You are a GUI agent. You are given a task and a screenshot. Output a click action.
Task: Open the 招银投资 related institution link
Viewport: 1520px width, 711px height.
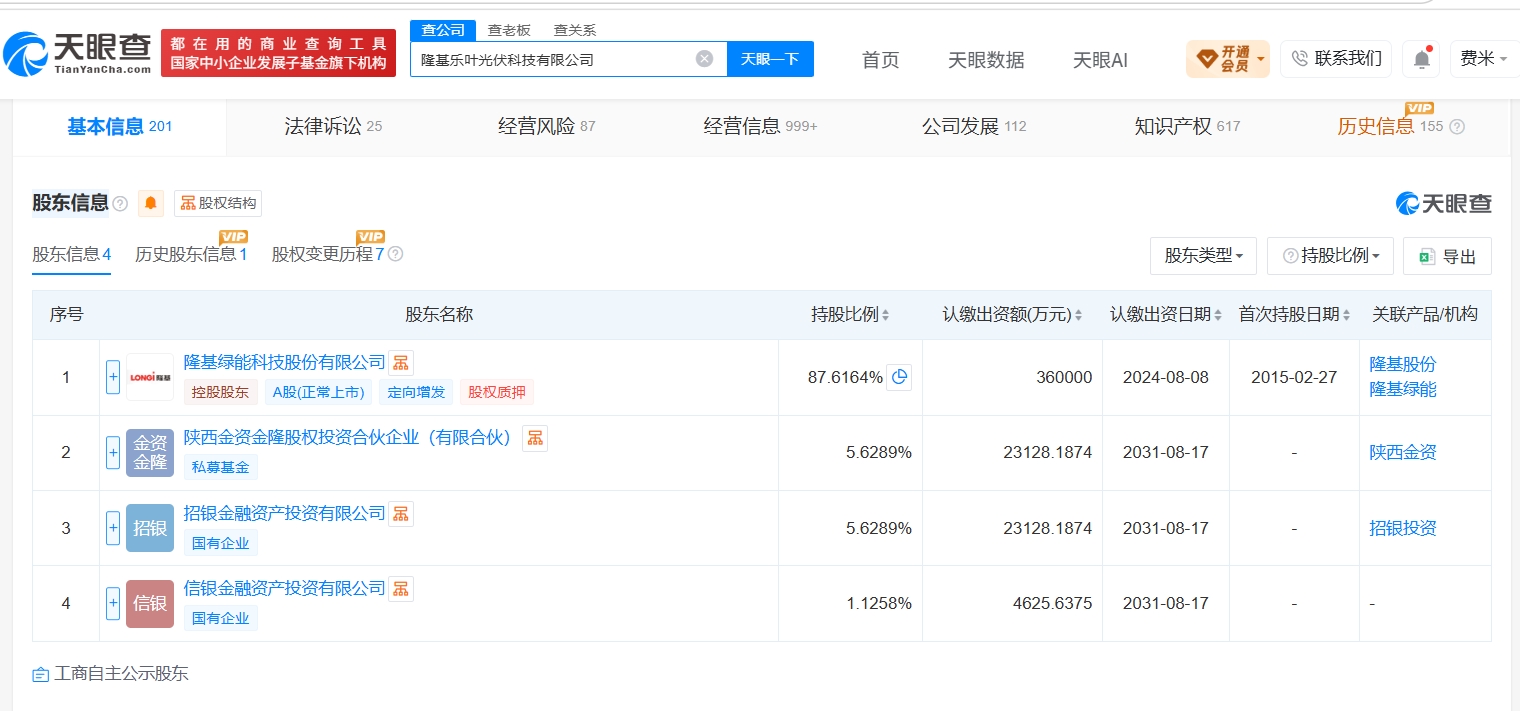coord(1402,528)
